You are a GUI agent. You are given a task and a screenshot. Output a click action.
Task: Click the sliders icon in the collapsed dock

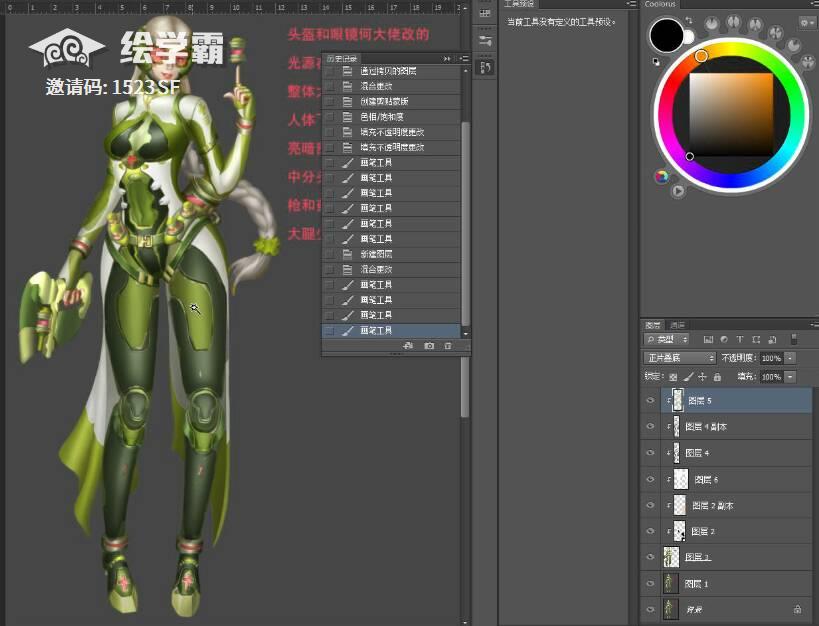coord(485,41)
